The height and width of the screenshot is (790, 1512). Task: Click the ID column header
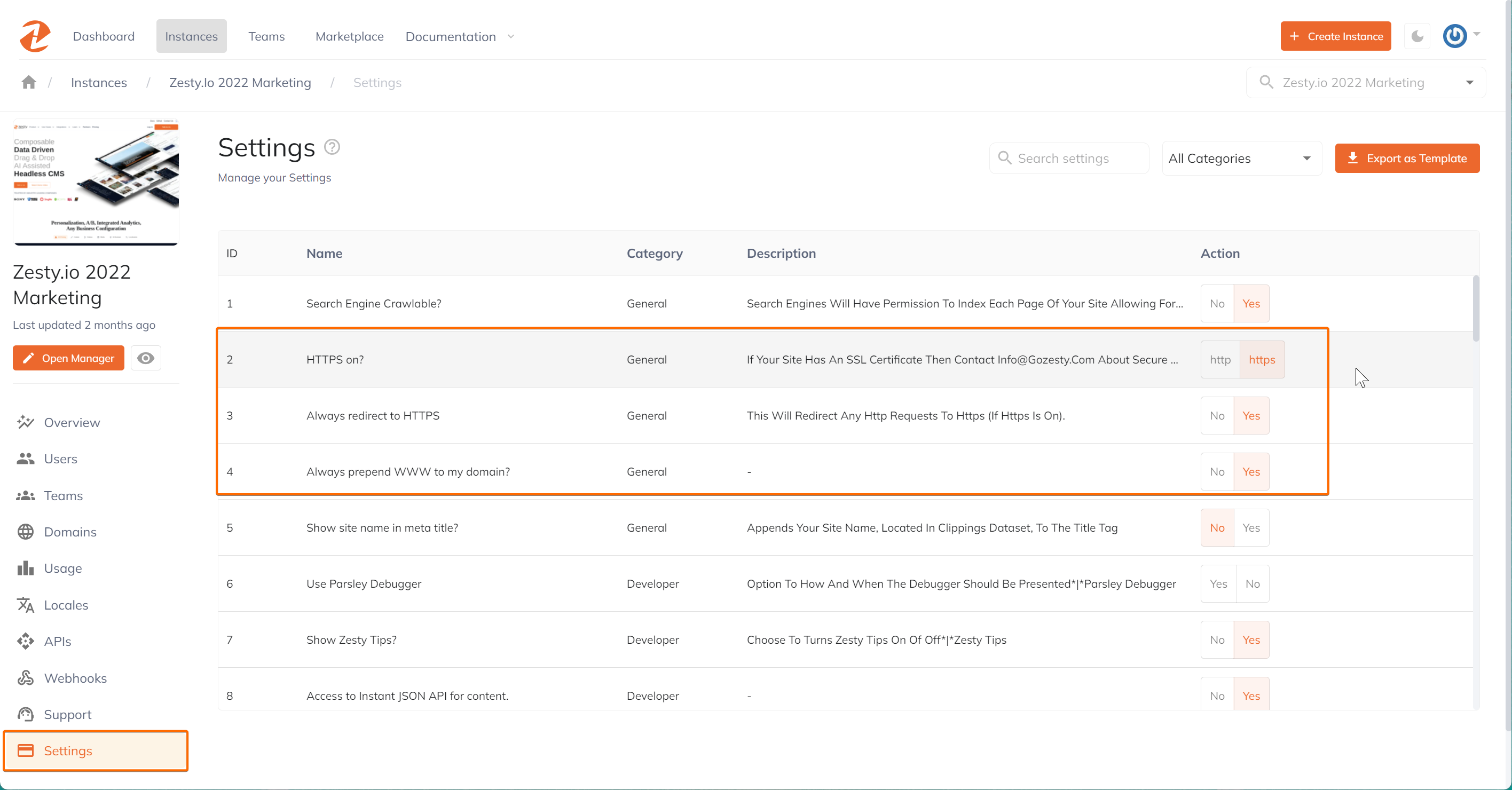point(232,253)
